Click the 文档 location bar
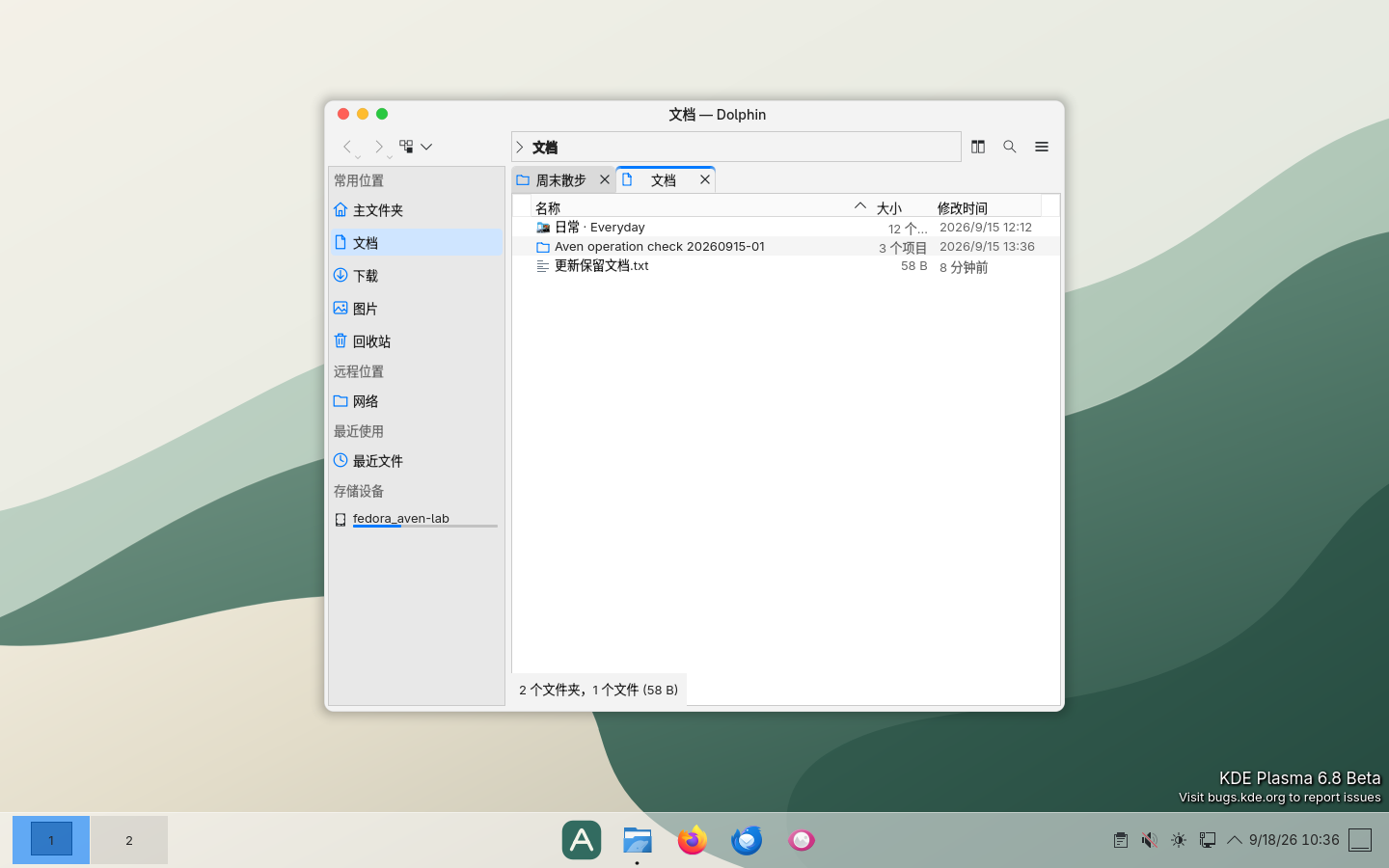Image resolution: width=1389 pixels, height=868 pixels. click(x=736, y=147)
